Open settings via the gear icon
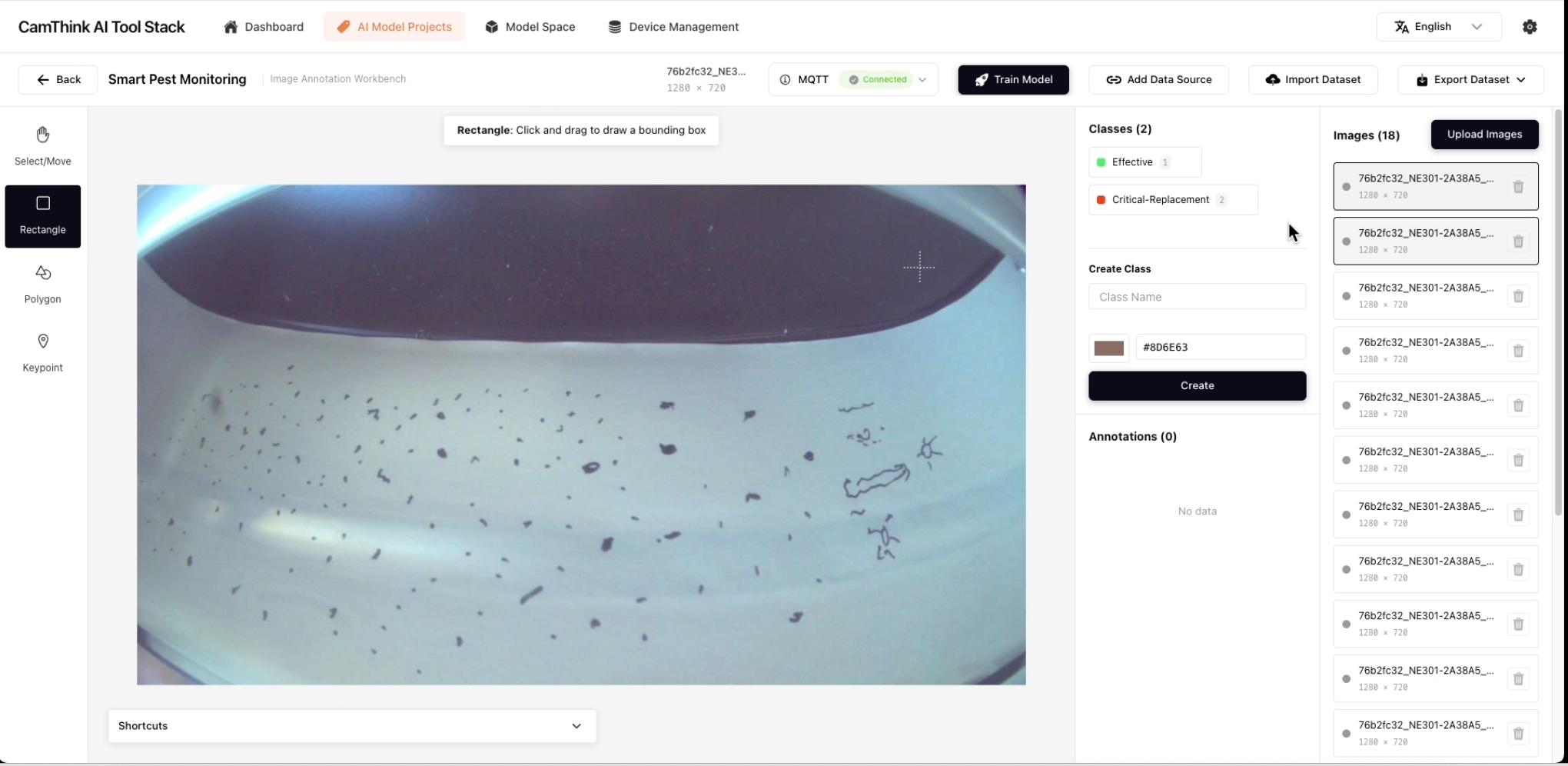 click(1530, 27)
